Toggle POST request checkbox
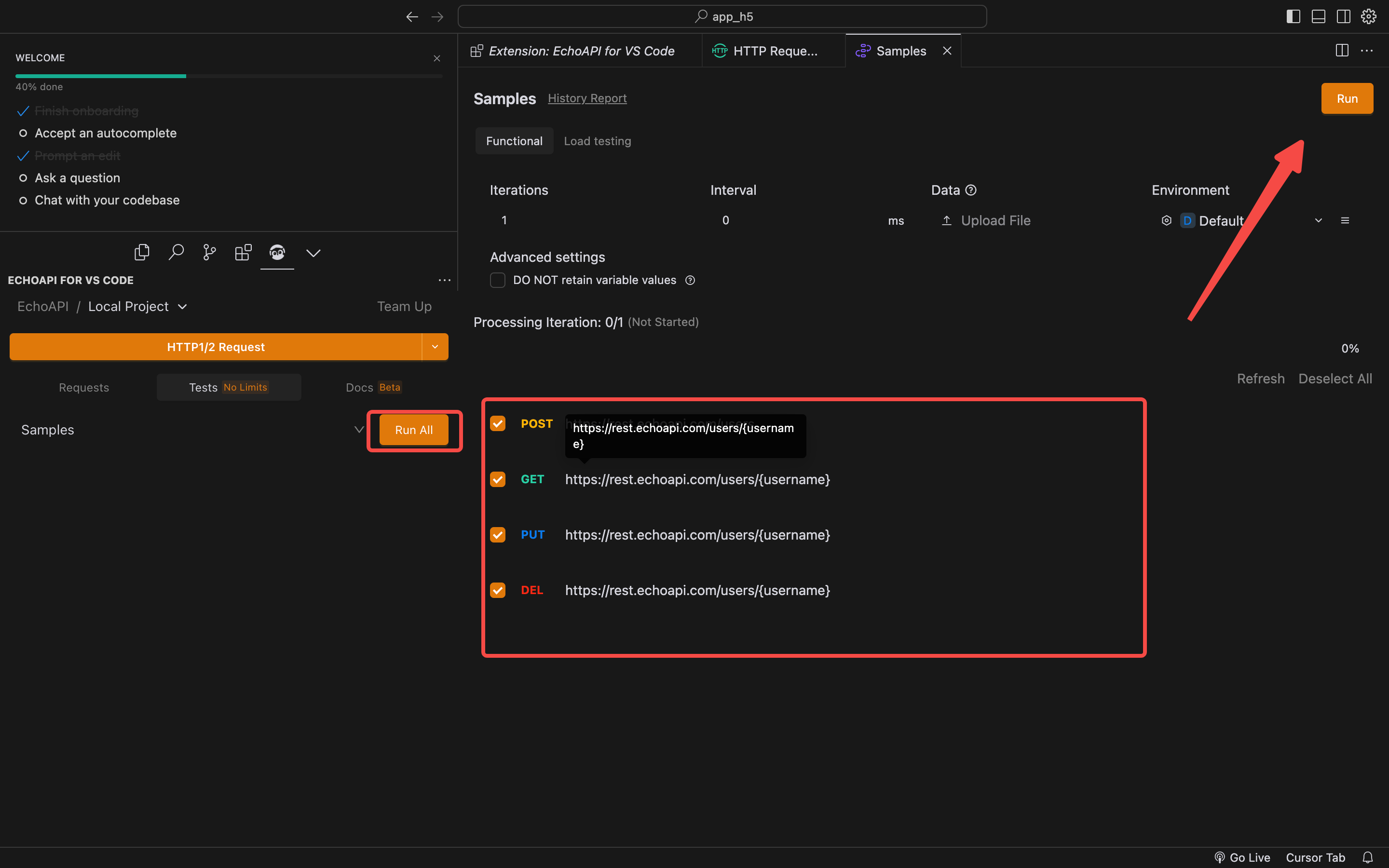 (x=498, y=424)
